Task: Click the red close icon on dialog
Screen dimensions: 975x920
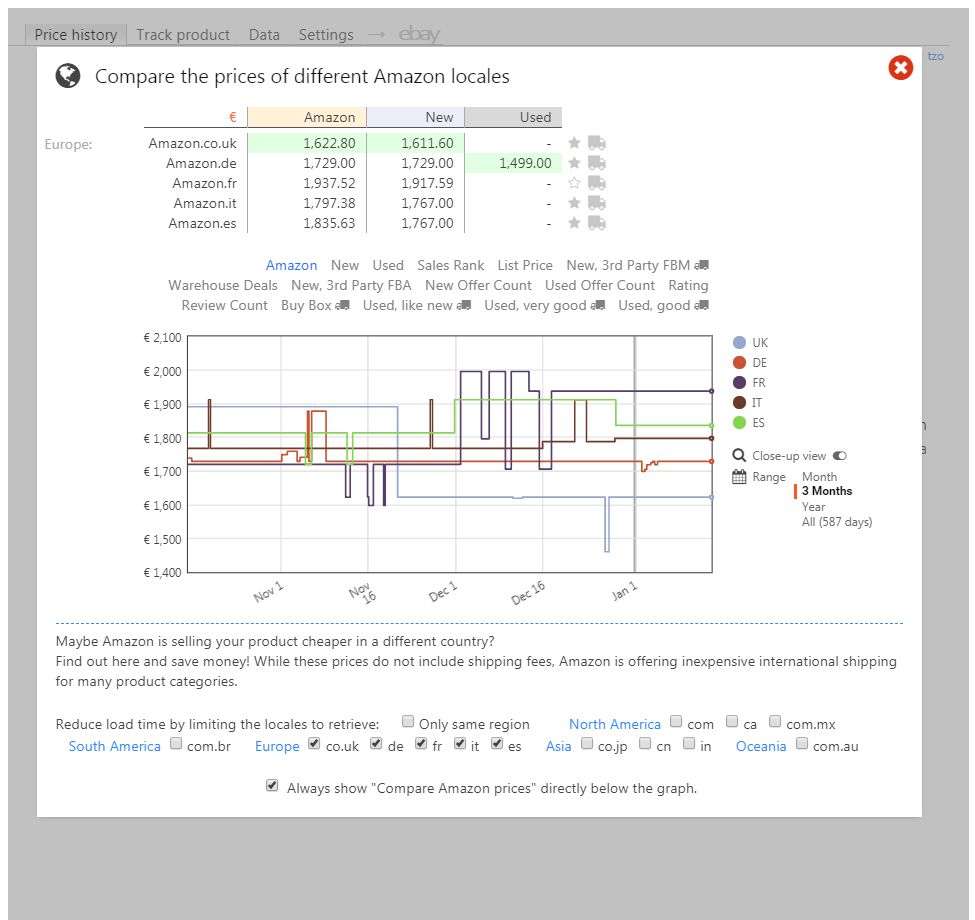Action: click(900, 68)
